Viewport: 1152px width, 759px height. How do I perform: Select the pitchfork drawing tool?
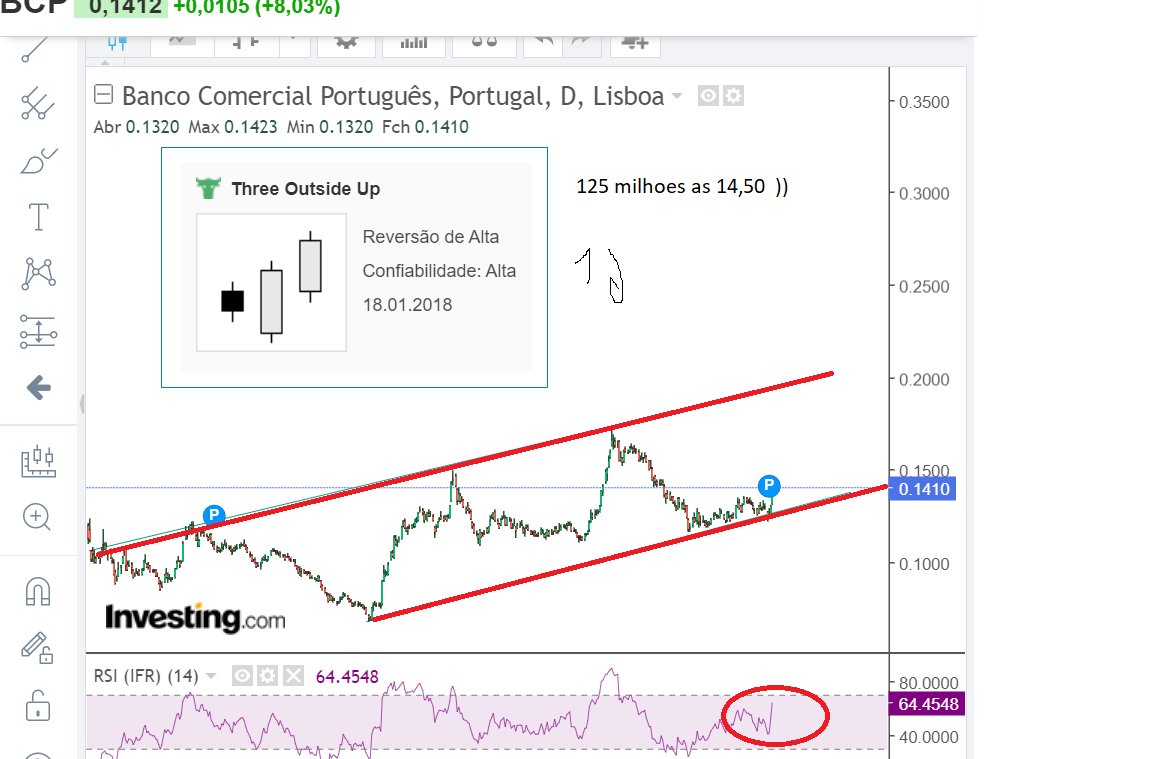click(x=37, y=104)
